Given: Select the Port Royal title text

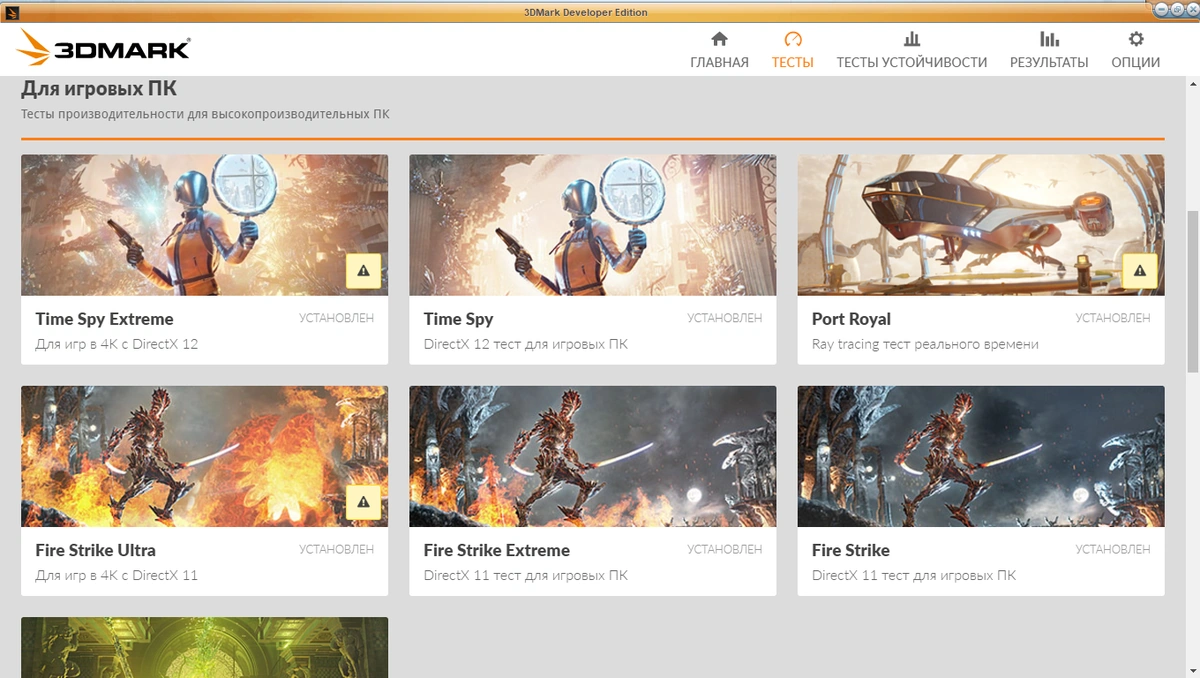Looking at the screenshot, I should click(851, 319).
